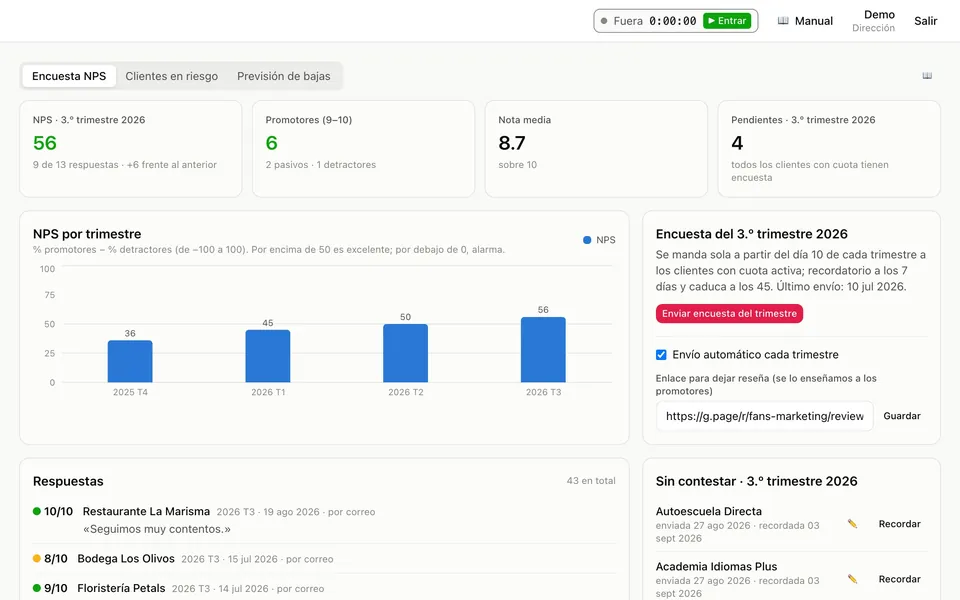Click Recordar for Autoescuela Directa
This screenshot has width=960, height=600.
(x=899, y=524)
